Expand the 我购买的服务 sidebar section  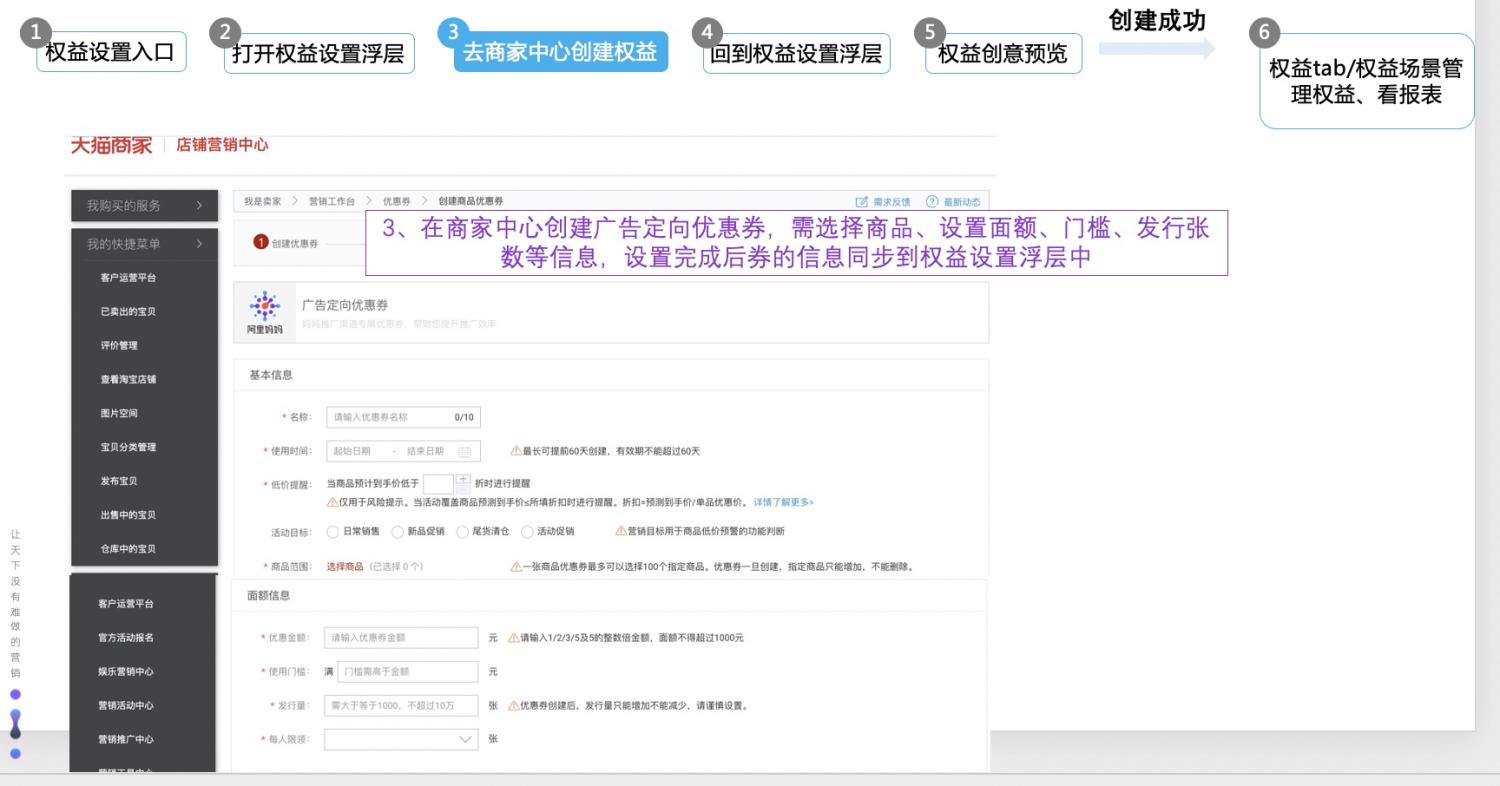[143, 205]
